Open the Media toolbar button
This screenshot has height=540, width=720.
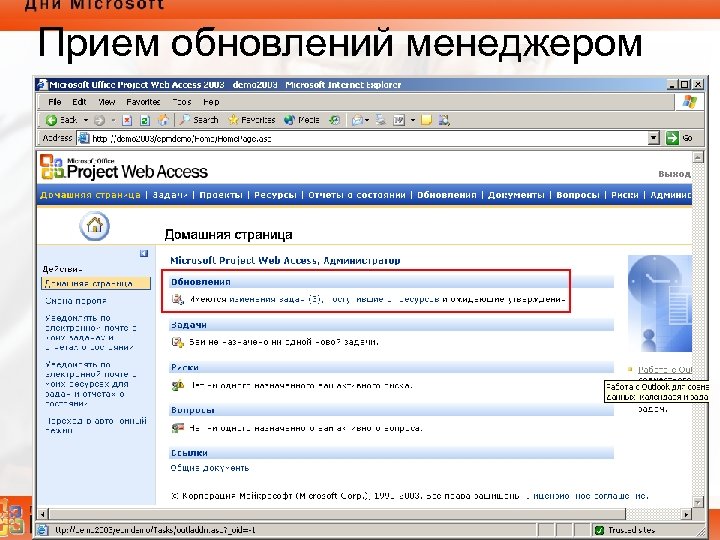pyautogui.click(x=301, y=120)
